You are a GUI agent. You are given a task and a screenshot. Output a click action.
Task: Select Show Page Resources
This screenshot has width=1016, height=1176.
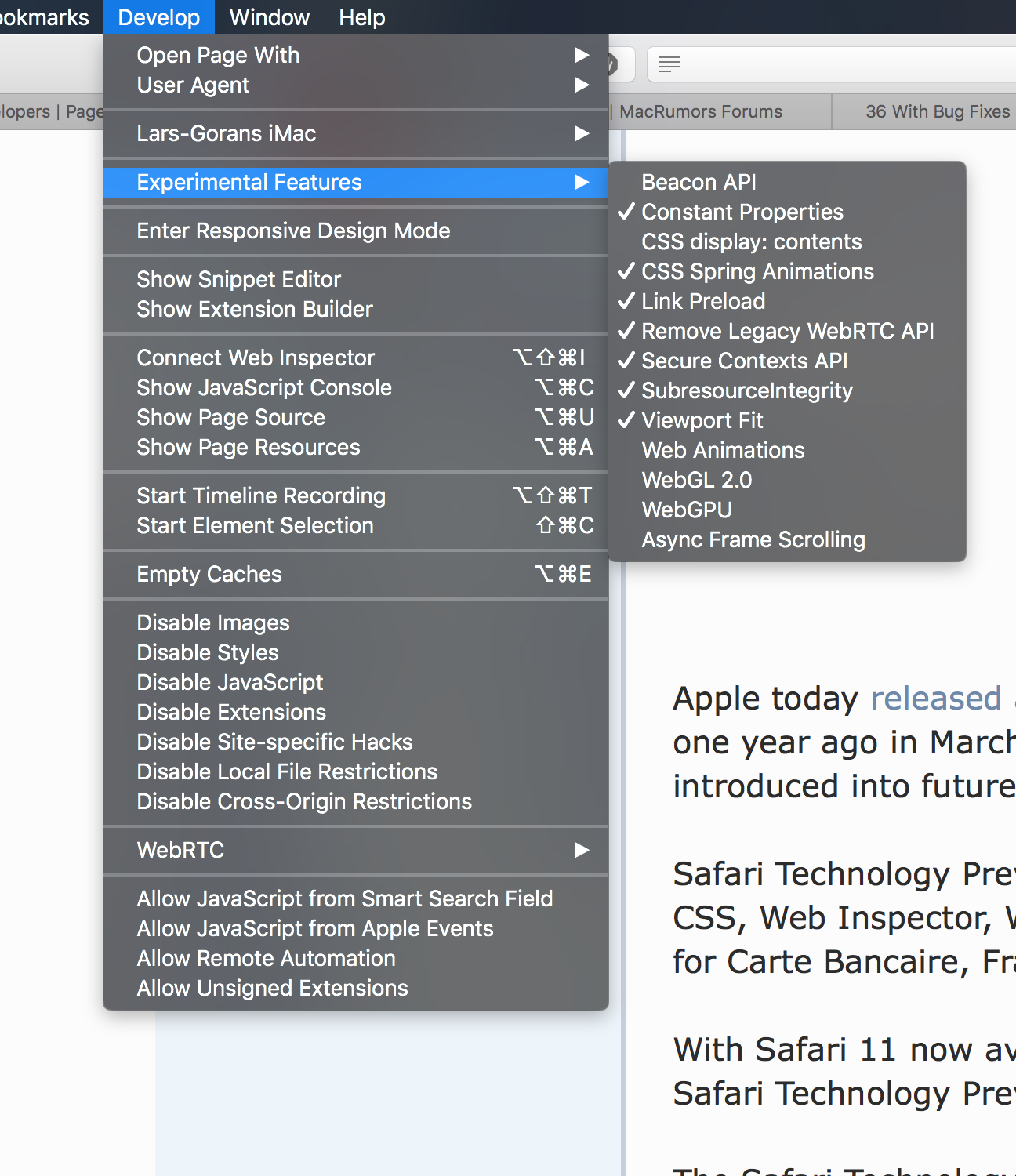coord(356,447)
